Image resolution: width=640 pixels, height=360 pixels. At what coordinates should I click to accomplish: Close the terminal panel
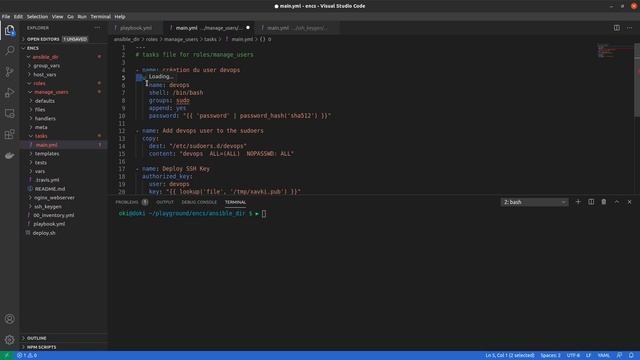[x=629, y=202]
